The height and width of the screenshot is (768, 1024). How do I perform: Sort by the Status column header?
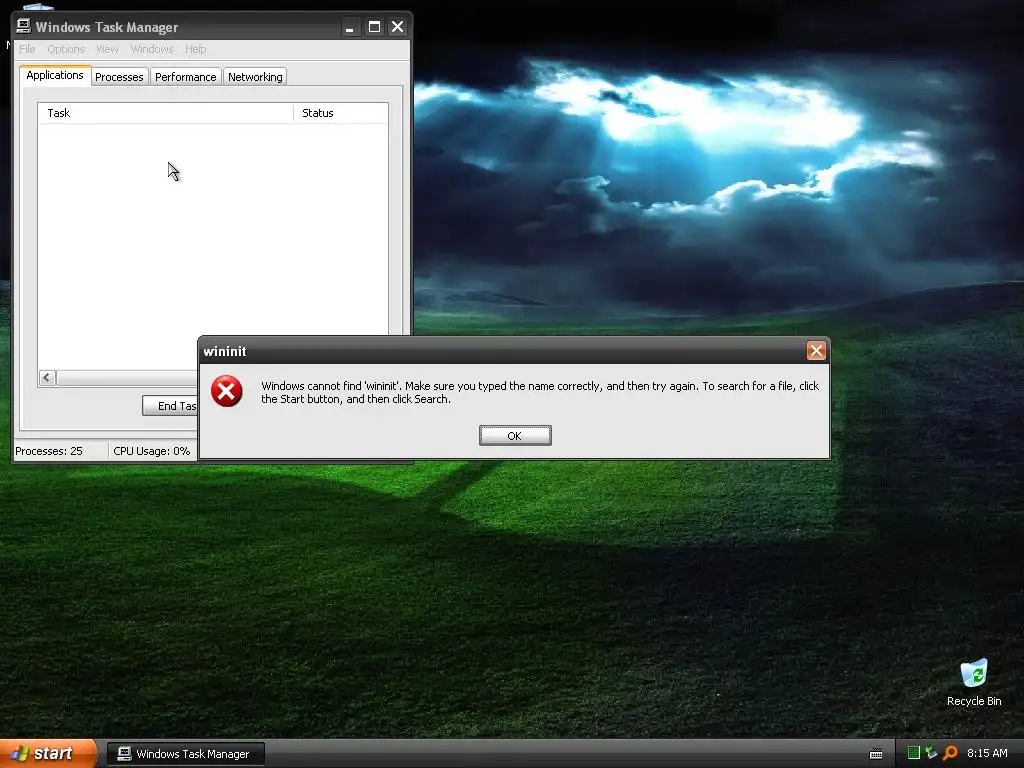340,113
